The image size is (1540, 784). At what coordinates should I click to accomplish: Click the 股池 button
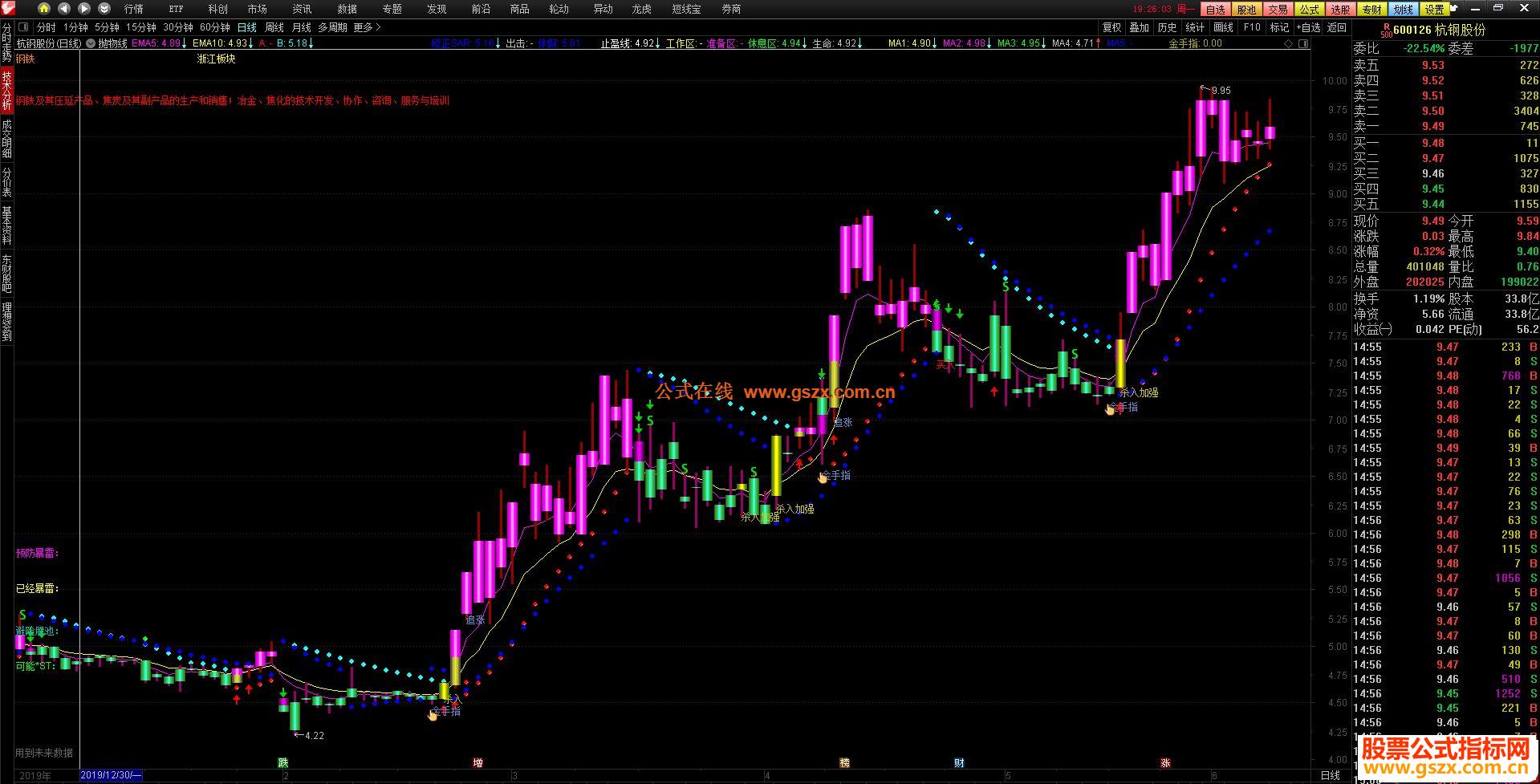[x=1246, y=9]
